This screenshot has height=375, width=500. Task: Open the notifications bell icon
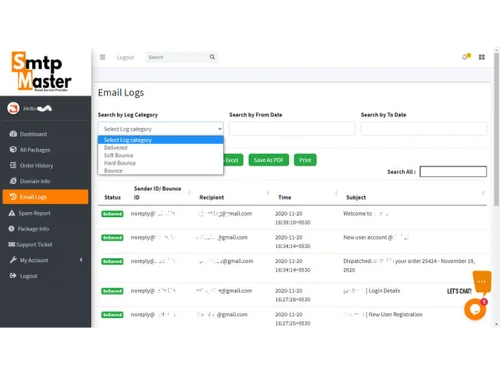[x=465, y=57]
